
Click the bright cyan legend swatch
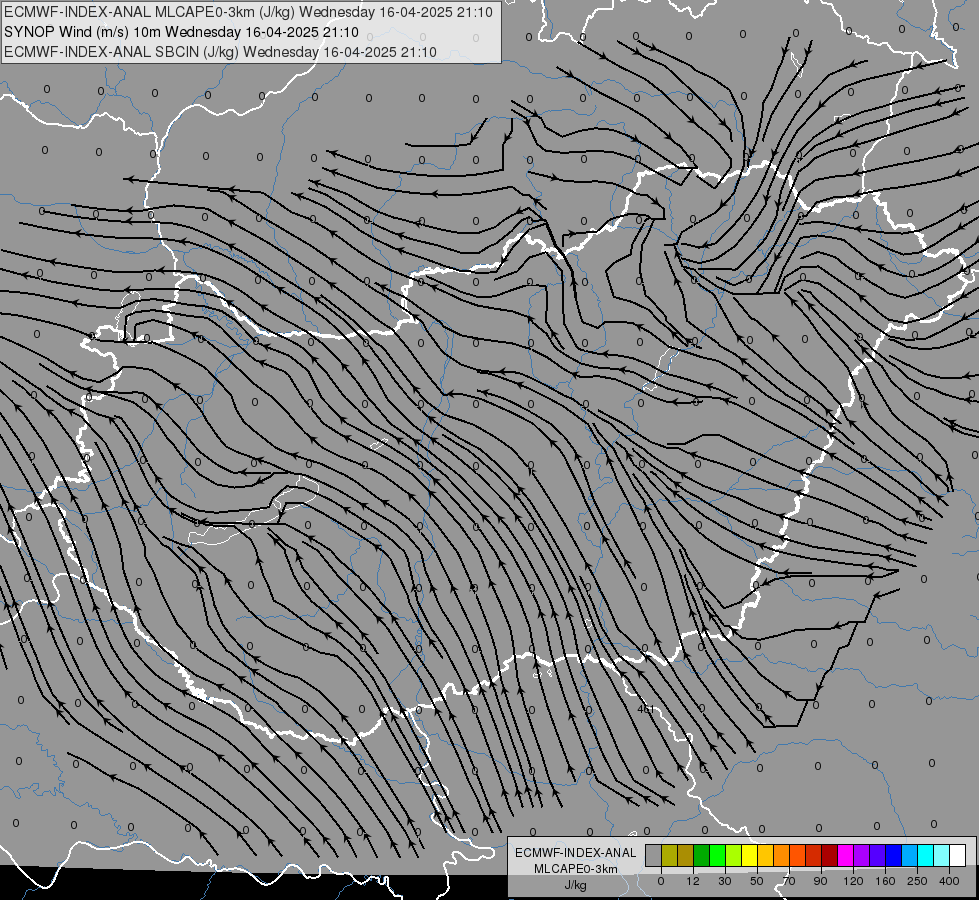927,855
